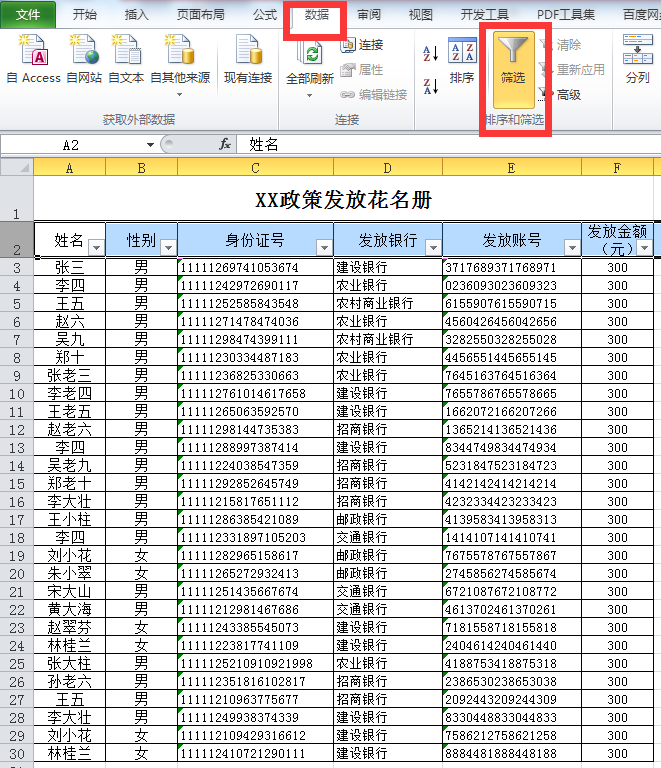This screenshot has height=768, width=661.
Task: Import data from text file (自文本)
Action: pos(126,59)
